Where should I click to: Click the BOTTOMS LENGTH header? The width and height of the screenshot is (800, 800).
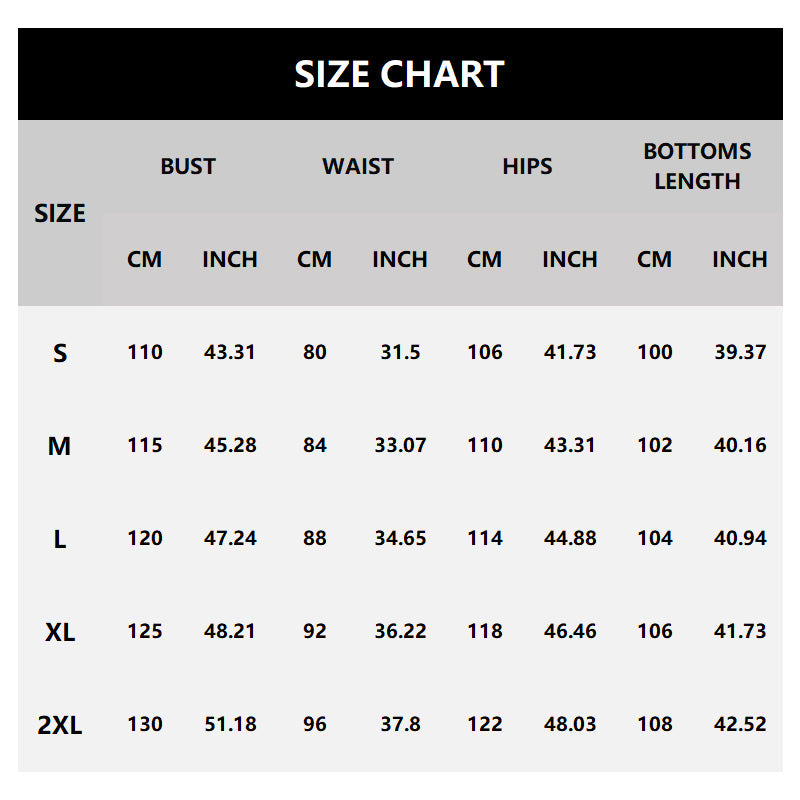pos(697,166)
